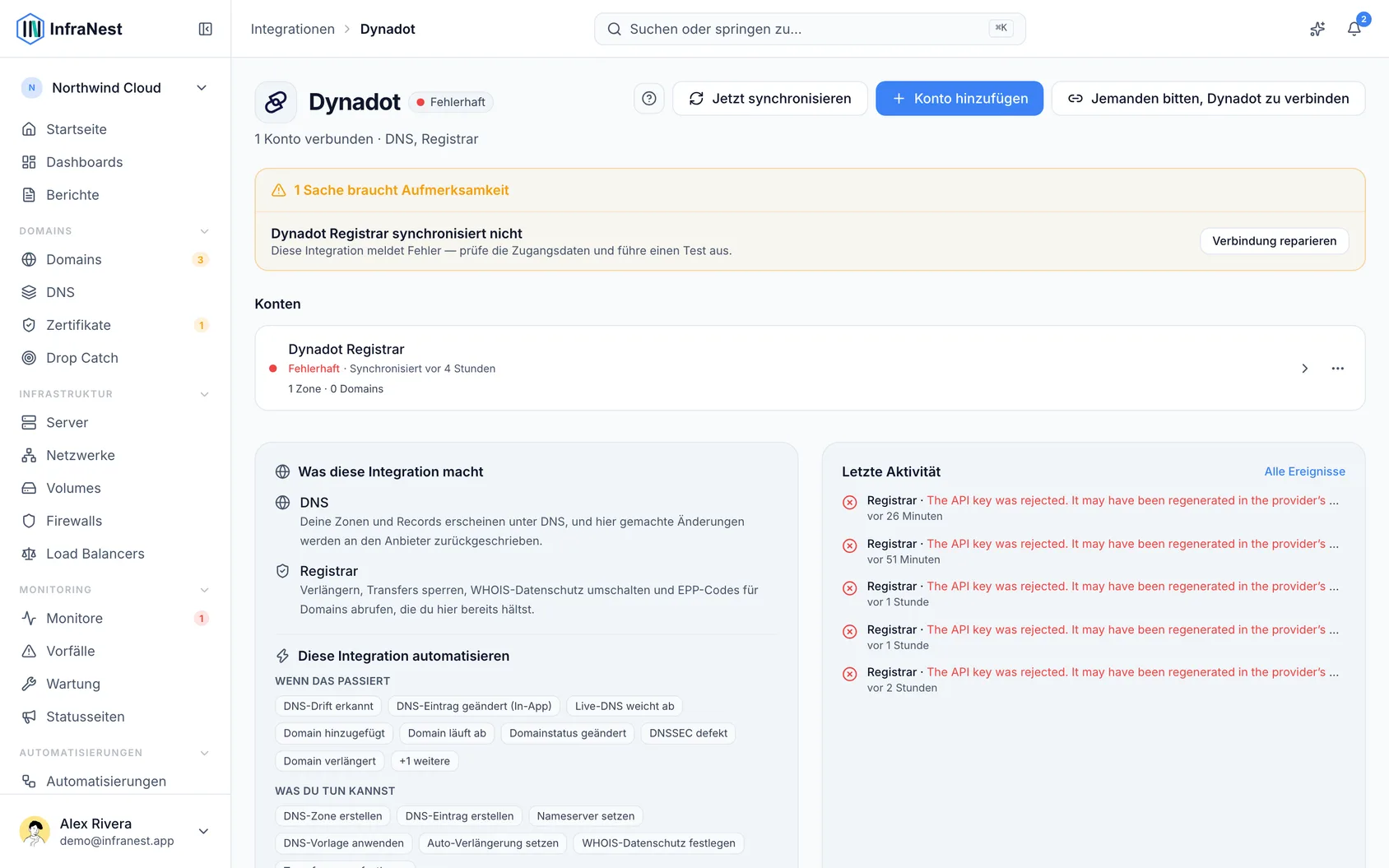Click the InfraNest logo
The image size is (1389, 868).
point(69,29)
